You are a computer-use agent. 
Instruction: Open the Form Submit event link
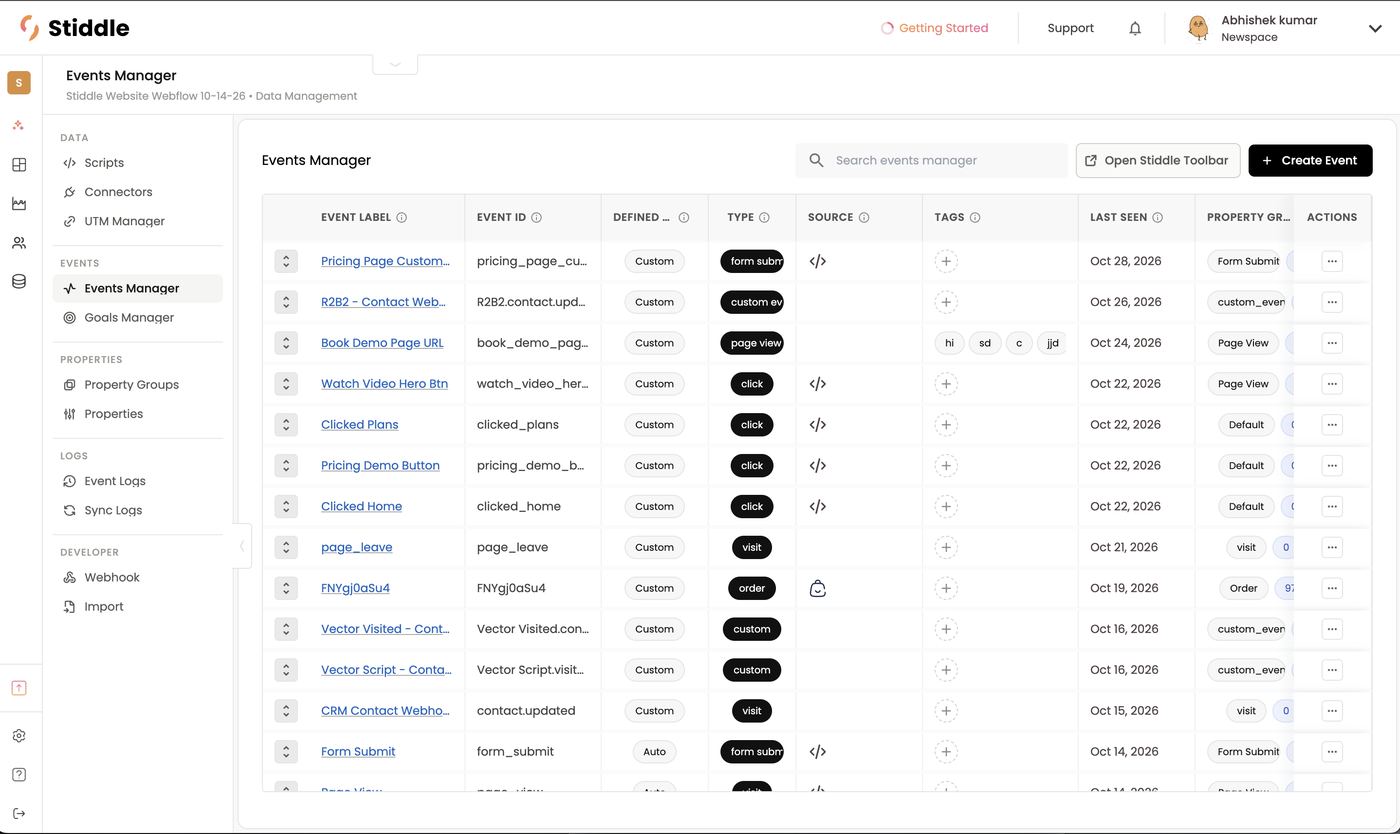point(358,751)
